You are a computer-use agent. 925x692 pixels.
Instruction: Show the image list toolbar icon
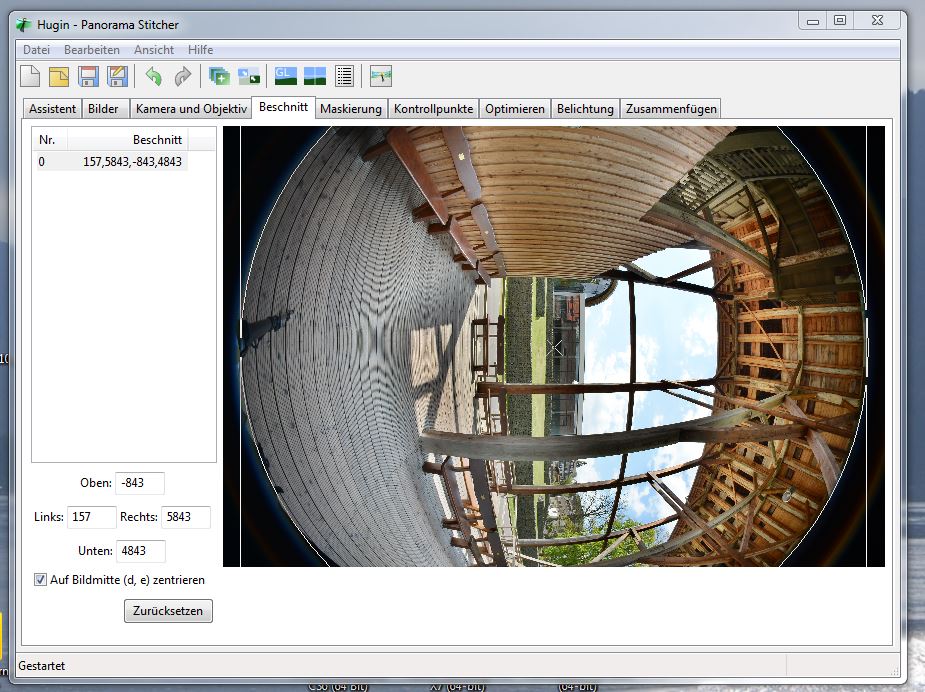tap(345, 76)
